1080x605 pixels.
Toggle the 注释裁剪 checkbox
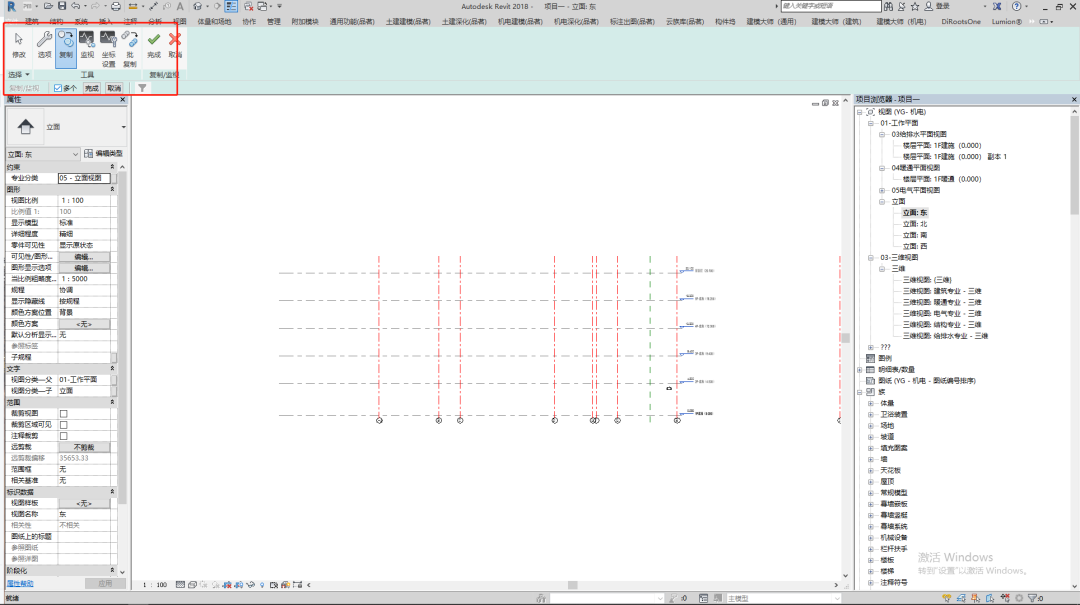point(63,435)
